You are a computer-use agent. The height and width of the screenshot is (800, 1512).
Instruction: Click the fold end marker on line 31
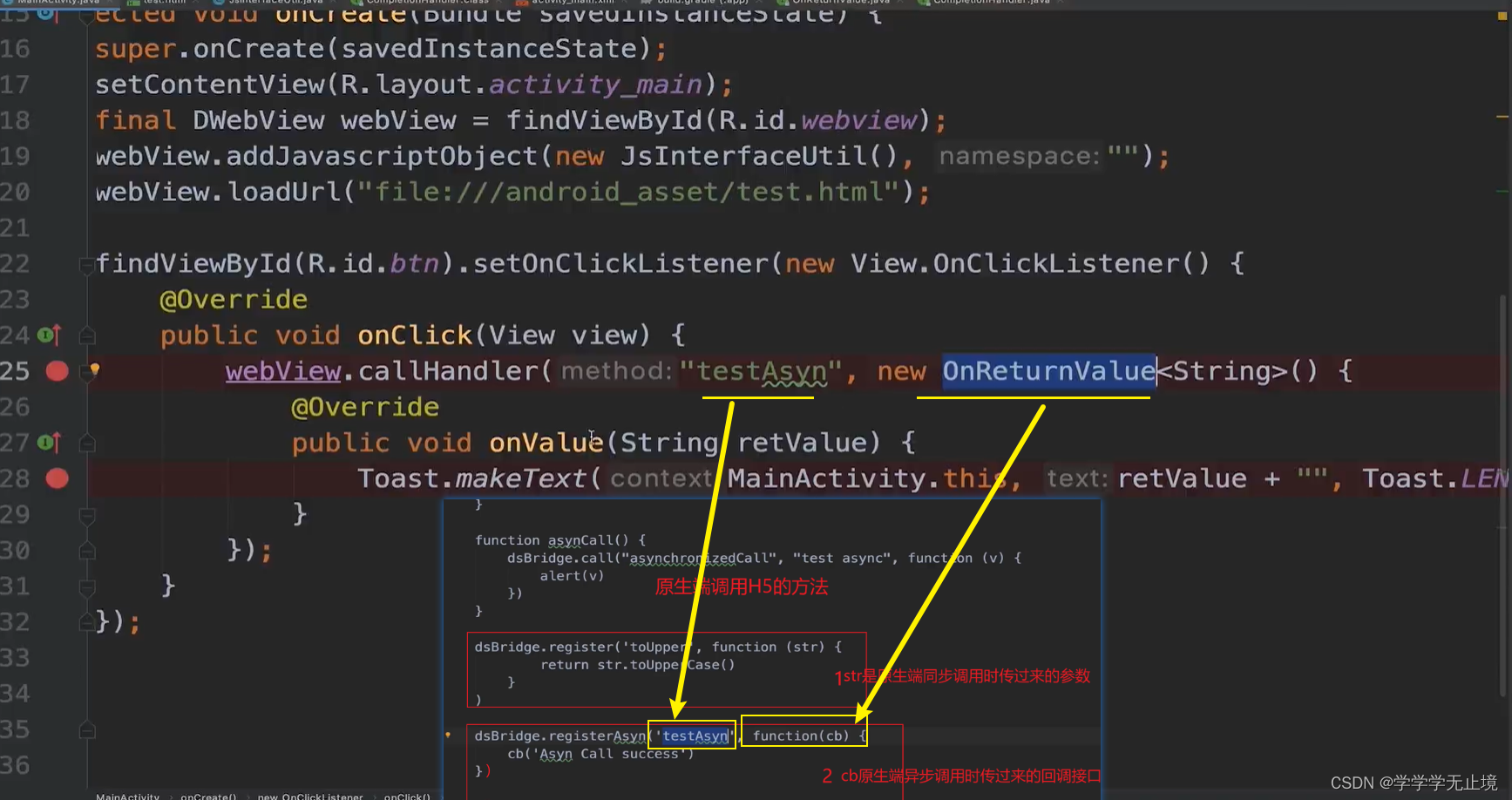click(x=86, y=586)
